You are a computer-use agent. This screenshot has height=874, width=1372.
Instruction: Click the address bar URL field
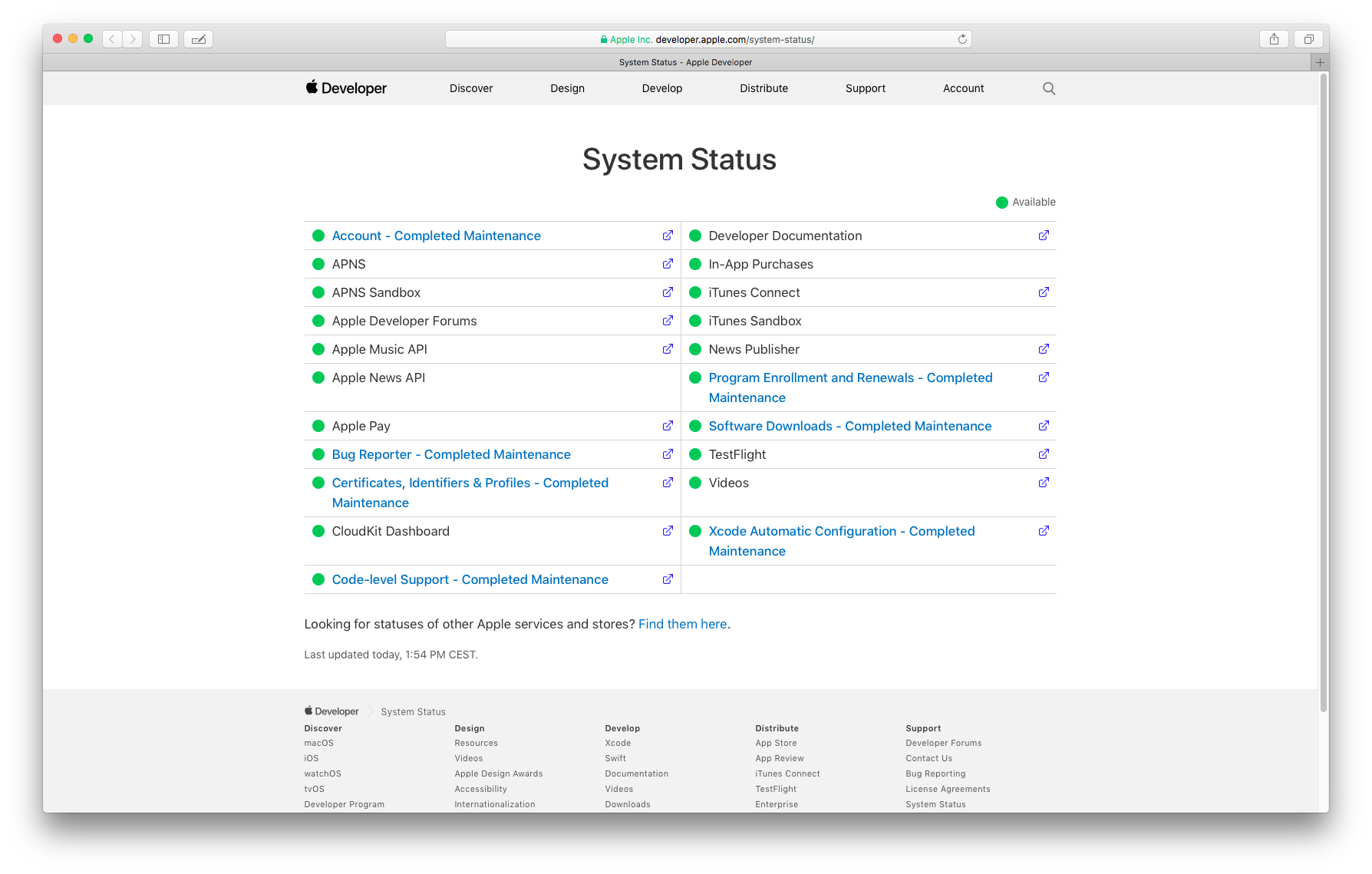(708, 39)
